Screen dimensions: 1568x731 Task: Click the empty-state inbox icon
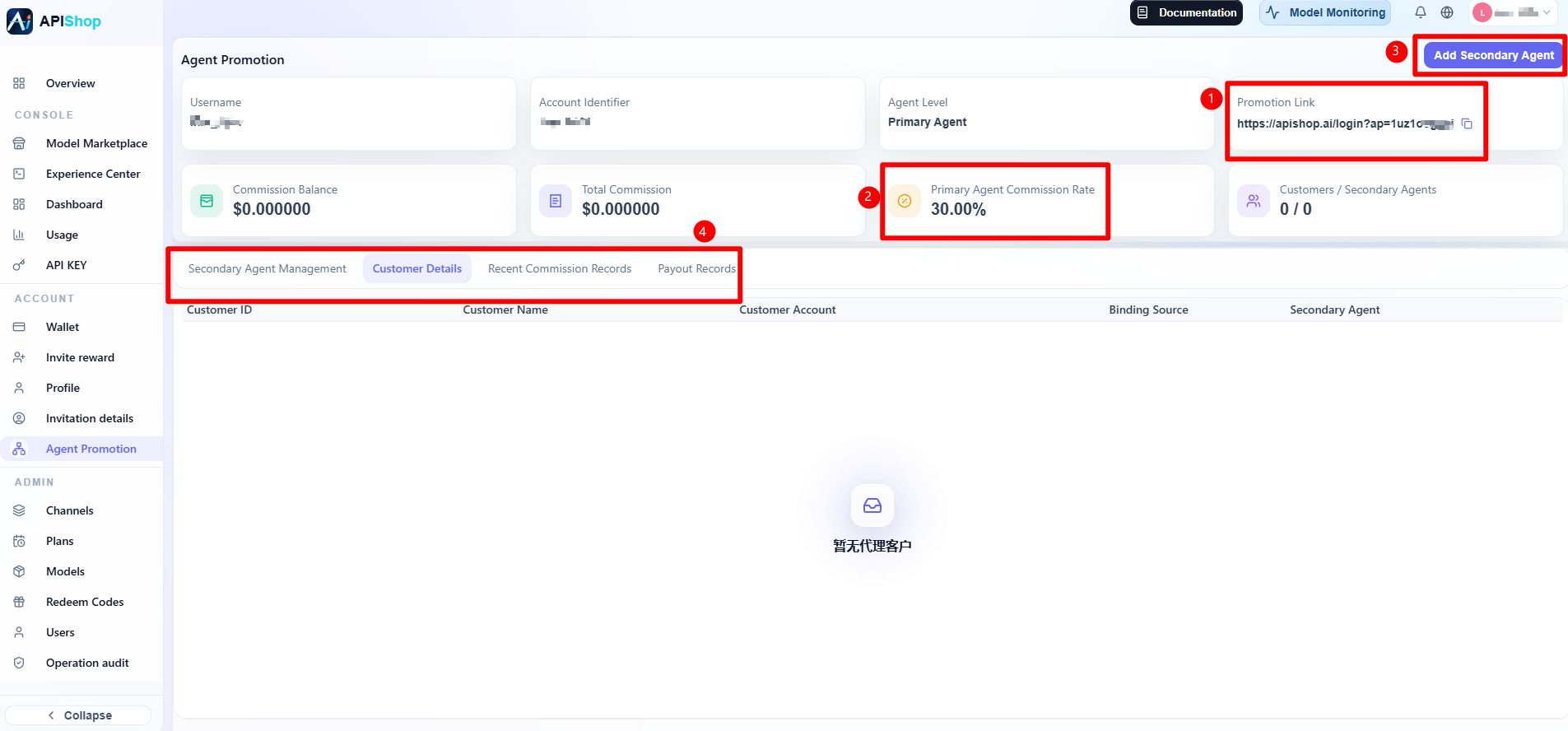coord(872,505)
